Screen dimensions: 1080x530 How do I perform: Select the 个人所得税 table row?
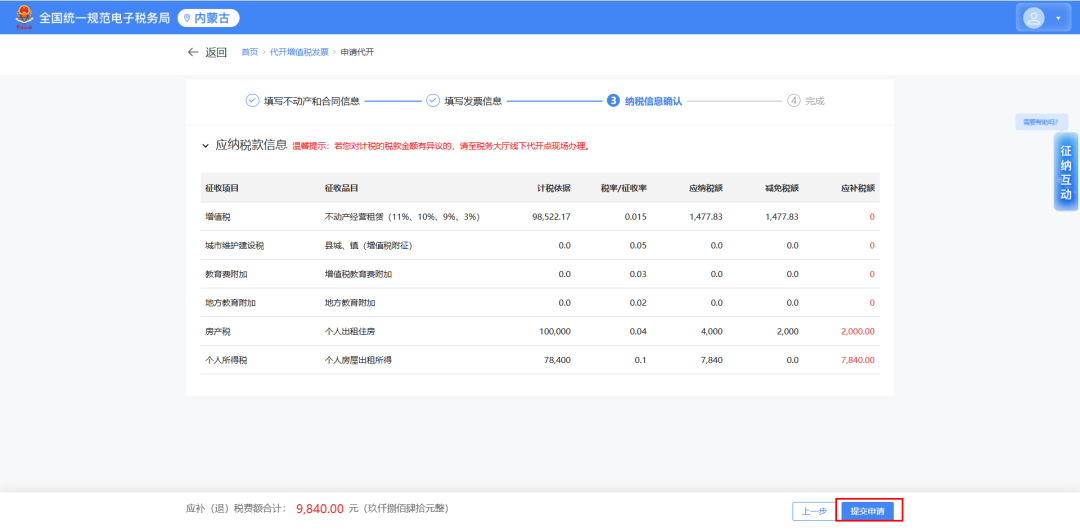pos(540,360)
